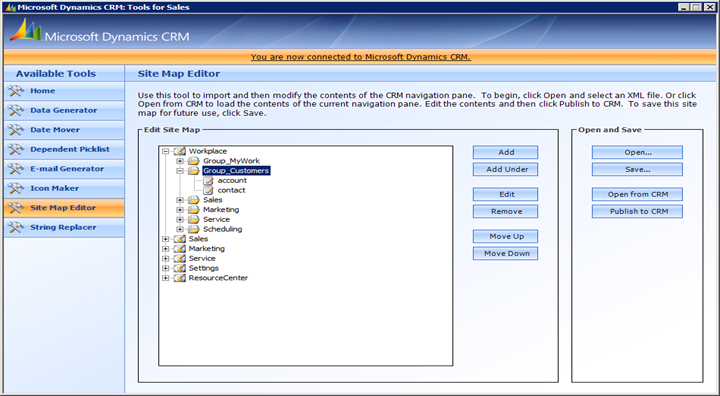
Task: Collapse the Workplace tree node
Action: click(166, 151)
